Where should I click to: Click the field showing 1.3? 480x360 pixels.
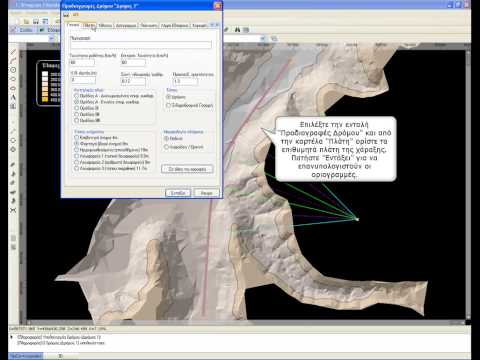(x=185, y=81)
